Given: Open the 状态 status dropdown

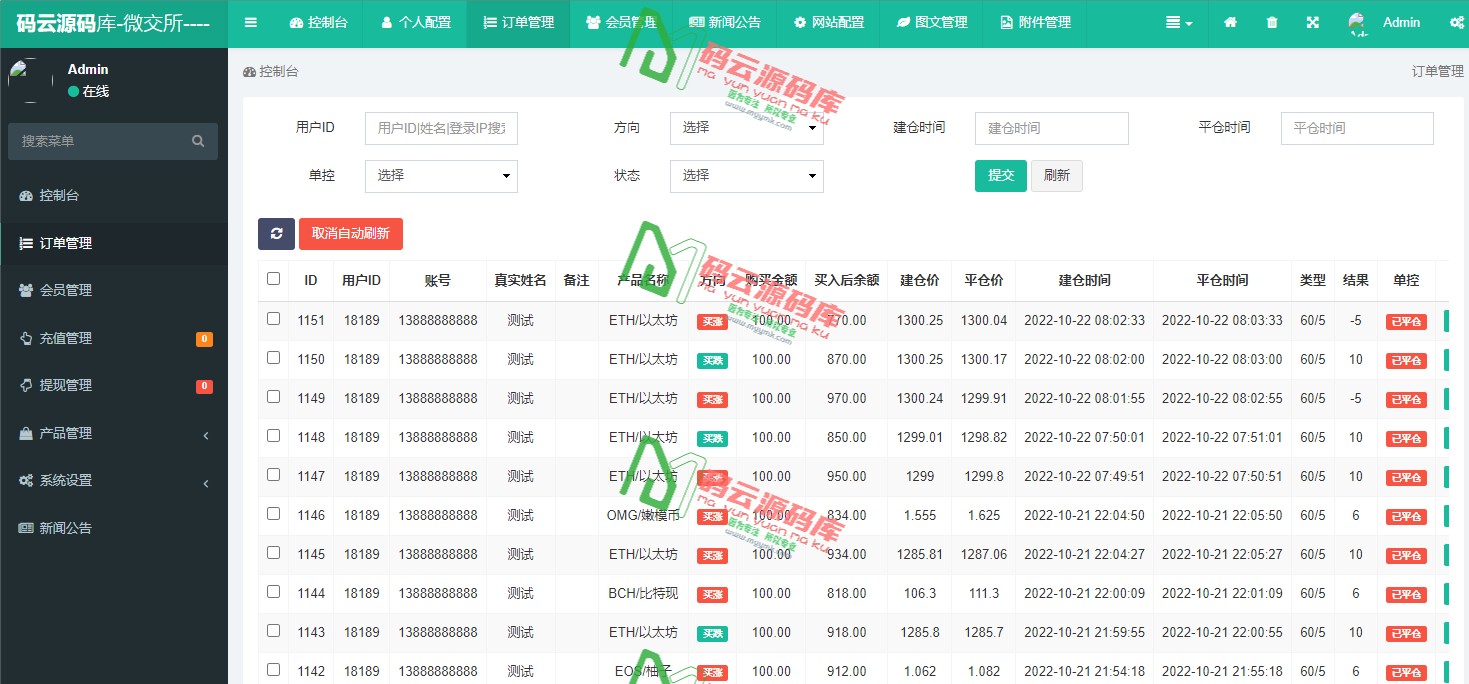Looking at the screenshot, I should click(x=745, y=176).
